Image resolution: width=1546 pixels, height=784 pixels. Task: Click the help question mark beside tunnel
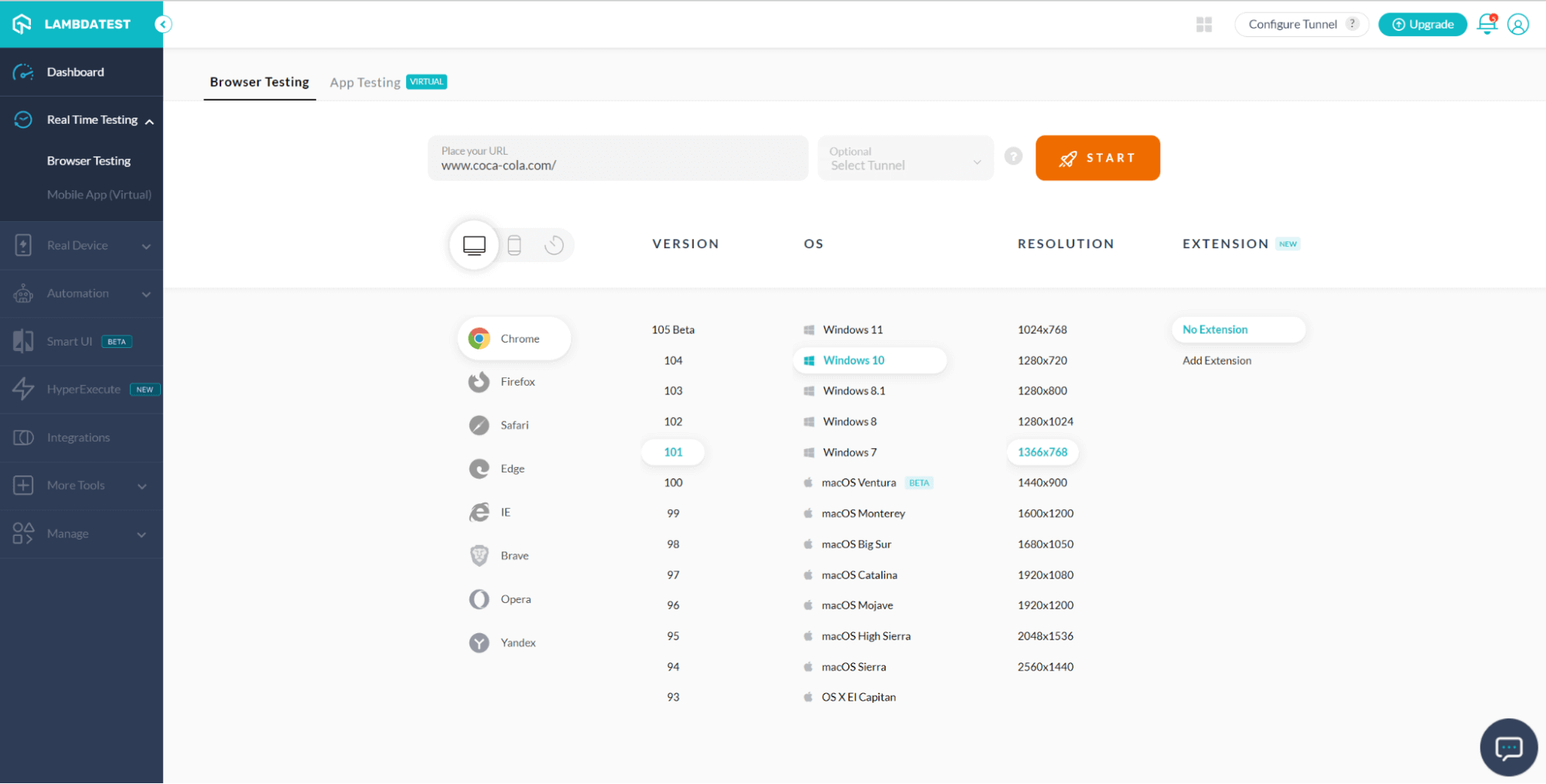1013,157
